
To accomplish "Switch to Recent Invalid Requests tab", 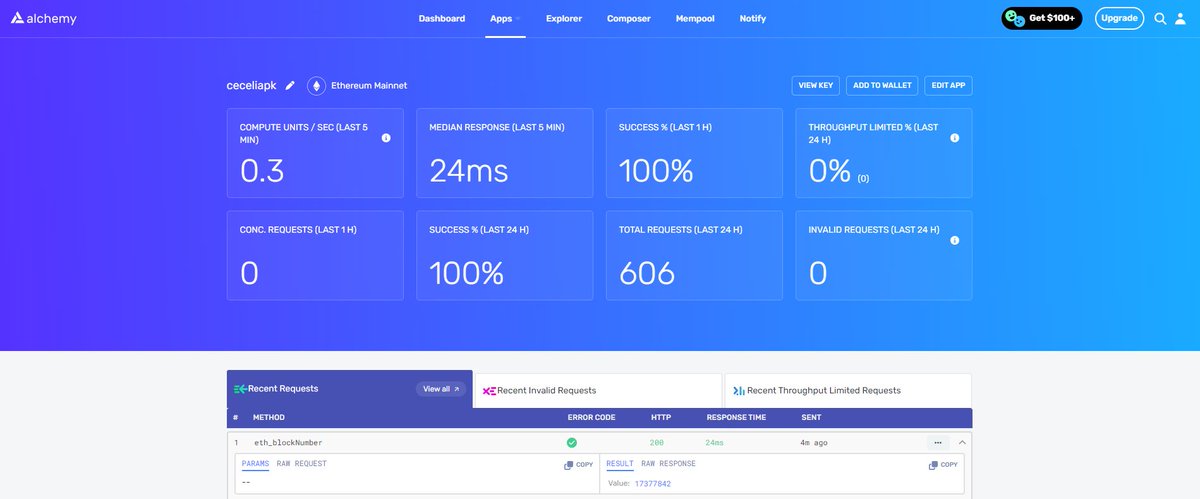I will [597, 391].
